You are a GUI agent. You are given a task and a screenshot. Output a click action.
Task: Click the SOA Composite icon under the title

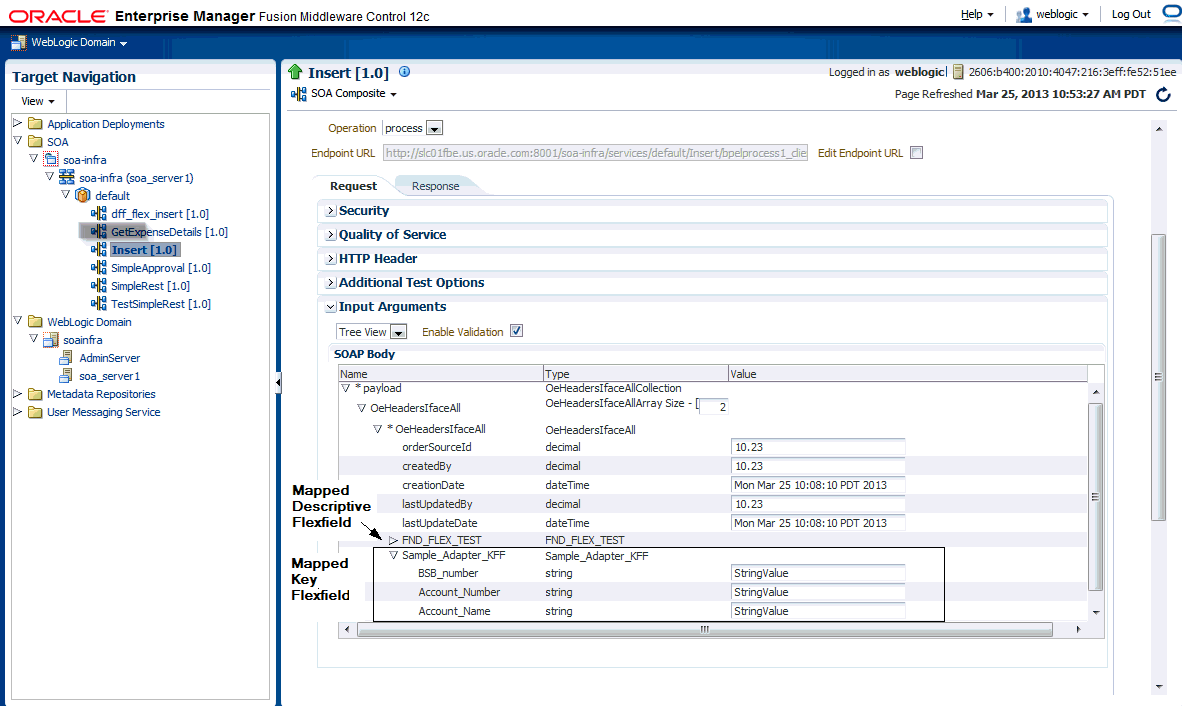299,94
